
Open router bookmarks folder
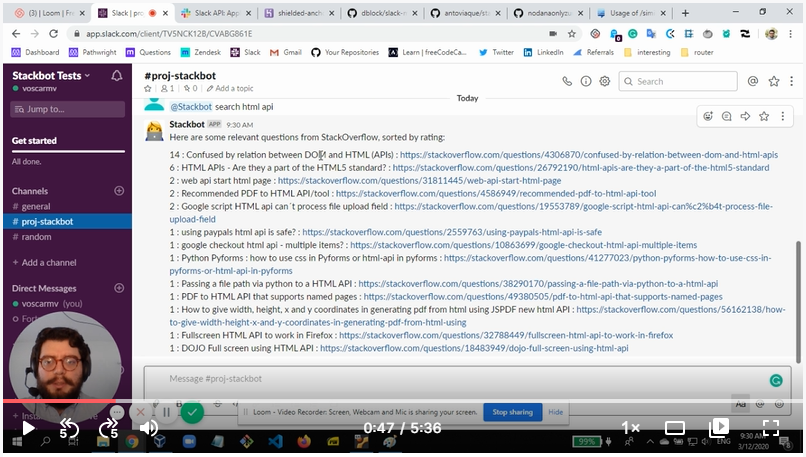tap(697, 52)
